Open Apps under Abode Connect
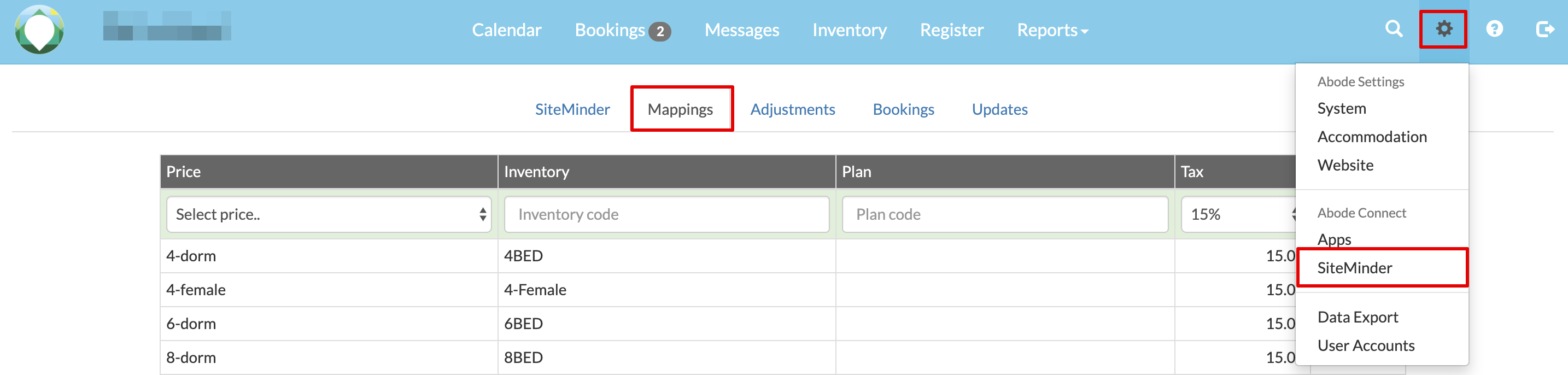Image resolution: width=1568 pixels, height=375 pixels. coord(1334,239)
